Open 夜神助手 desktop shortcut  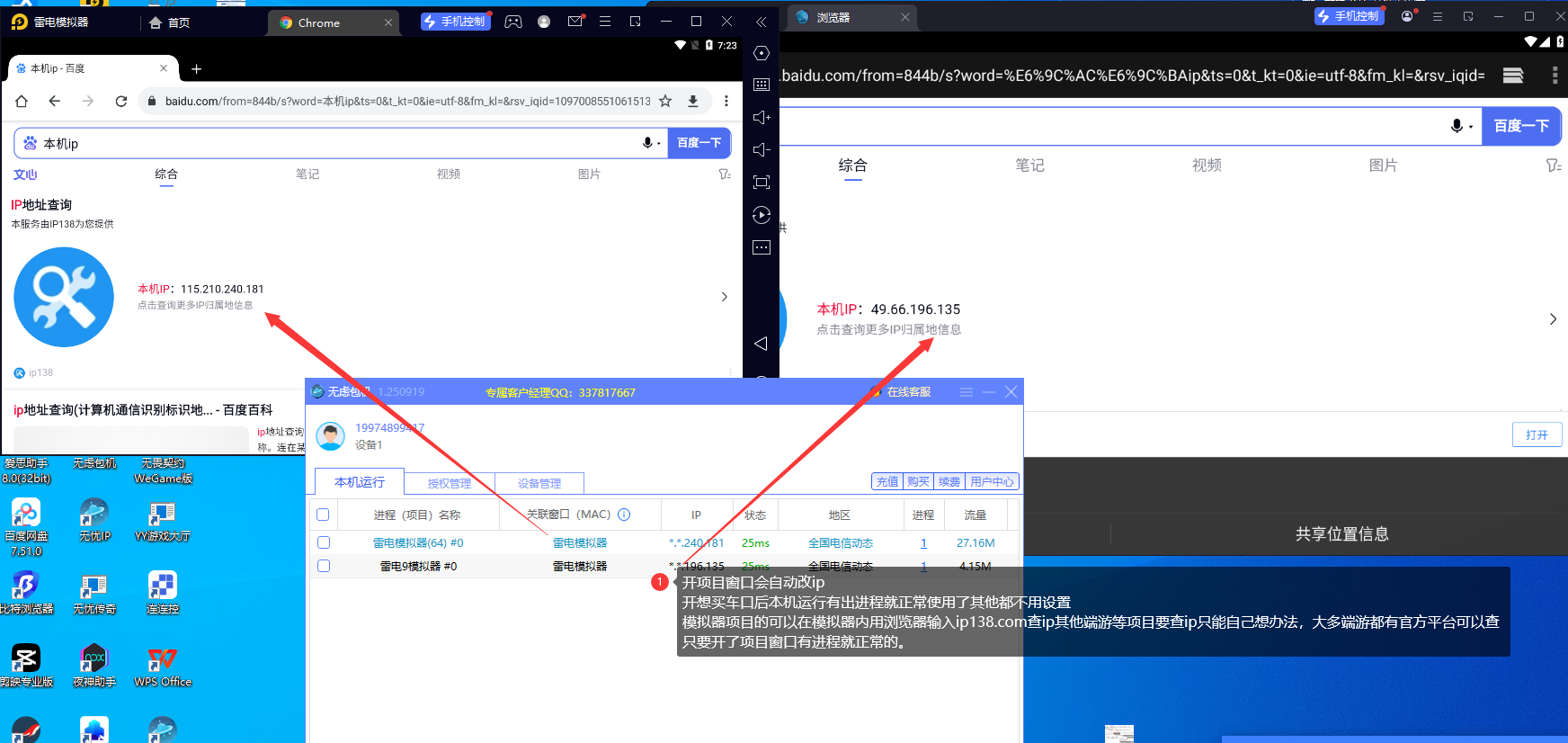point(94,667)
